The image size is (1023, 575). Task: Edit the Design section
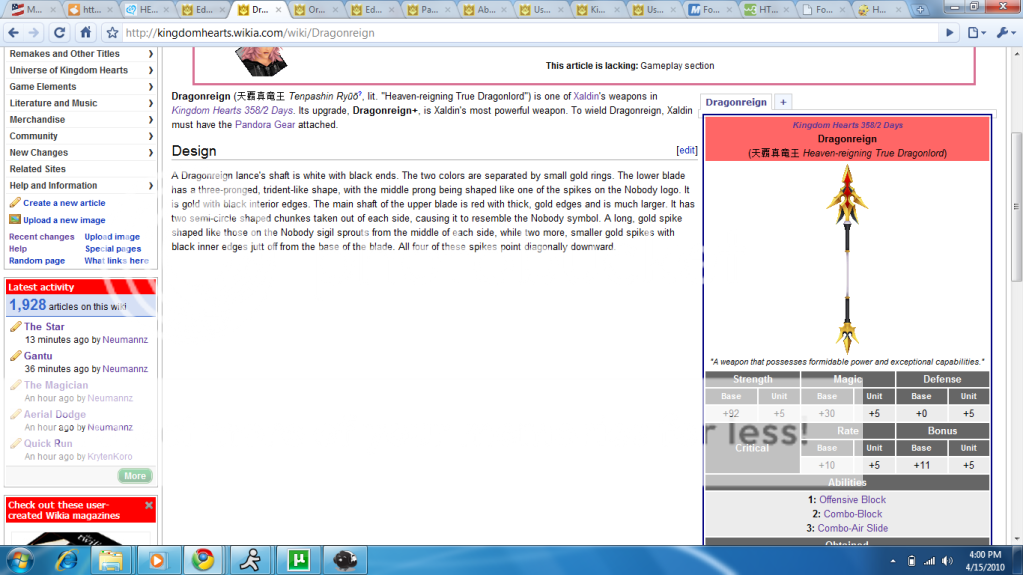(686, 150)
